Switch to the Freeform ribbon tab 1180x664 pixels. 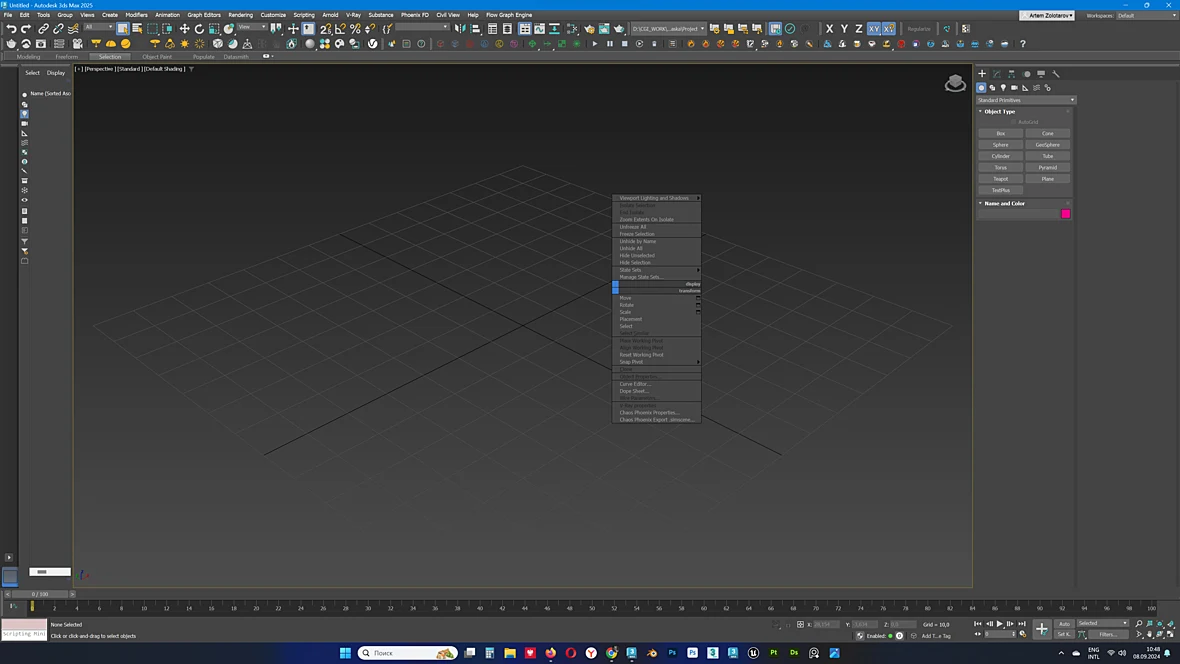(x=66, y=56)
